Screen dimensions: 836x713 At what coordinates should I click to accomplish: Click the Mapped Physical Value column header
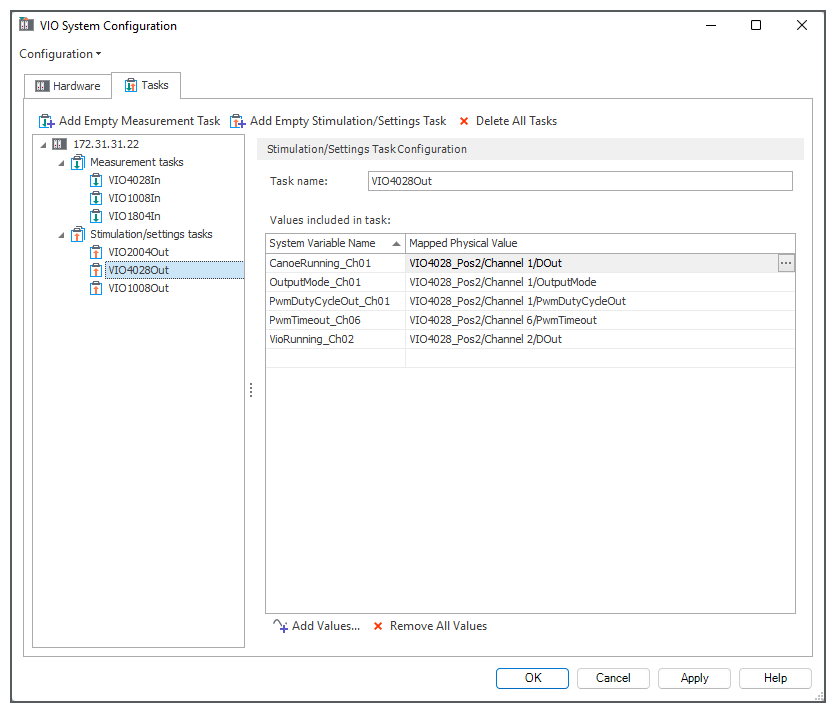tap(600, 243)
